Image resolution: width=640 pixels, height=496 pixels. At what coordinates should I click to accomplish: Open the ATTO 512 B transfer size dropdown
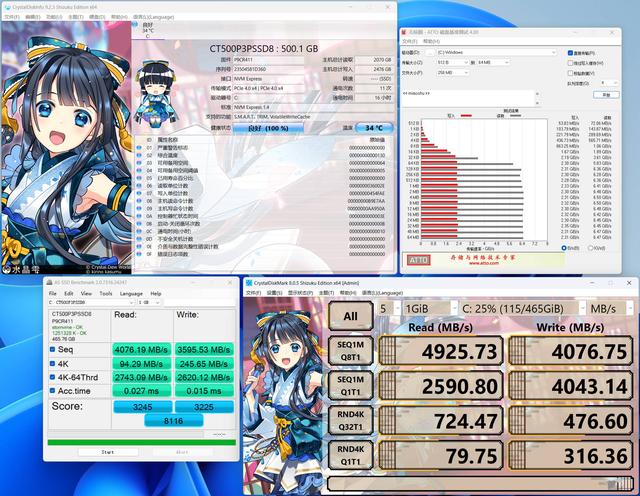click(453, 62)
